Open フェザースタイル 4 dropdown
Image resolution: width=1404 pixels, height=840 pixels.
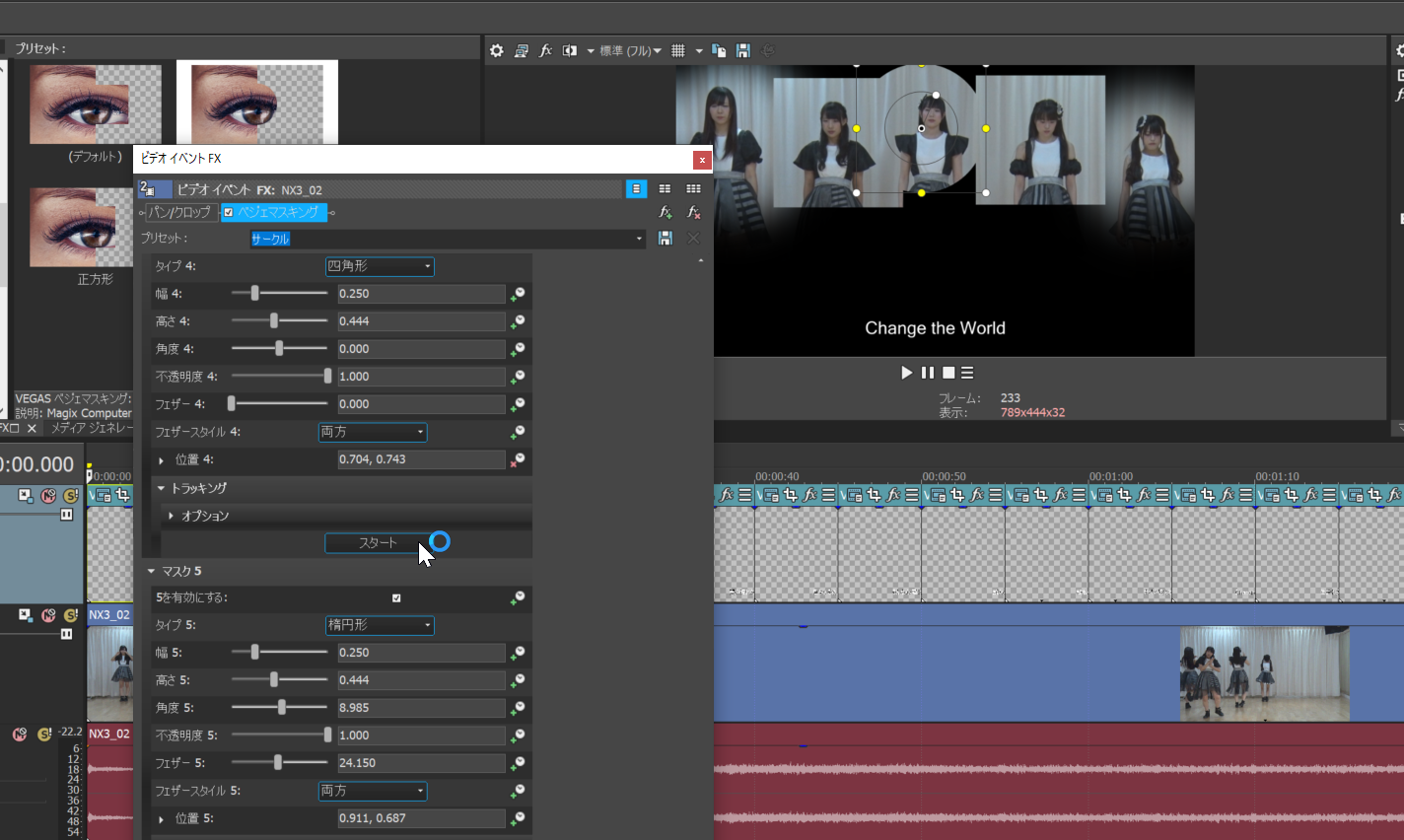coord(373,432)
